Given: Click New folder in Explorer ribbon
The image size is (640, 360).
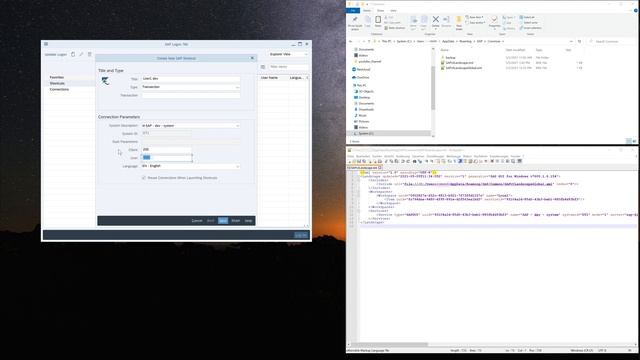Looking at the screenshot, I should pos(459,23).
